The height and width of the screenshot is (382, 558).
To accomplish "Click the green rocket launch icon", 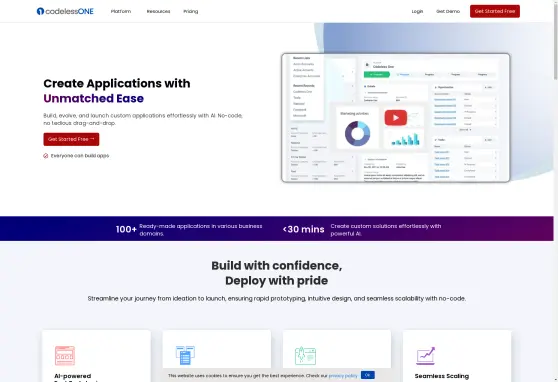I will (305, 355).
